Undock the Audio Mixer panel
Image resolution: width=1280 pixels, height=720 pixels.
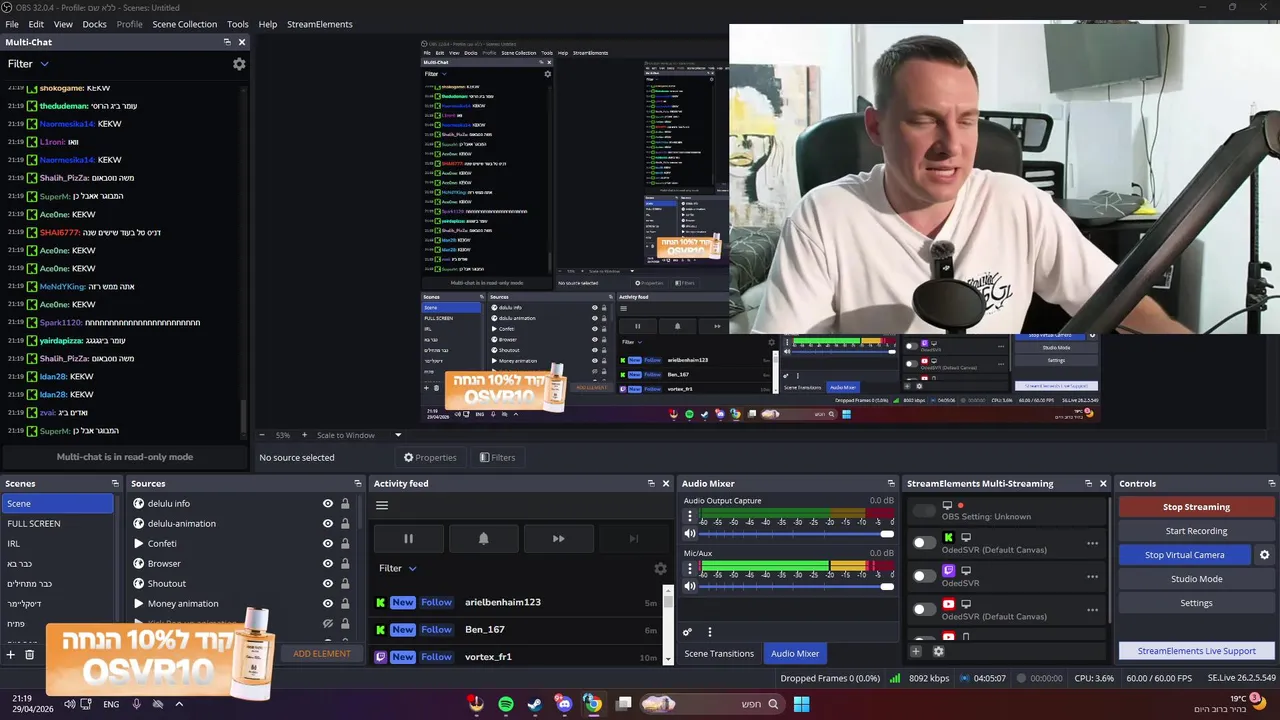click(891, 483)
